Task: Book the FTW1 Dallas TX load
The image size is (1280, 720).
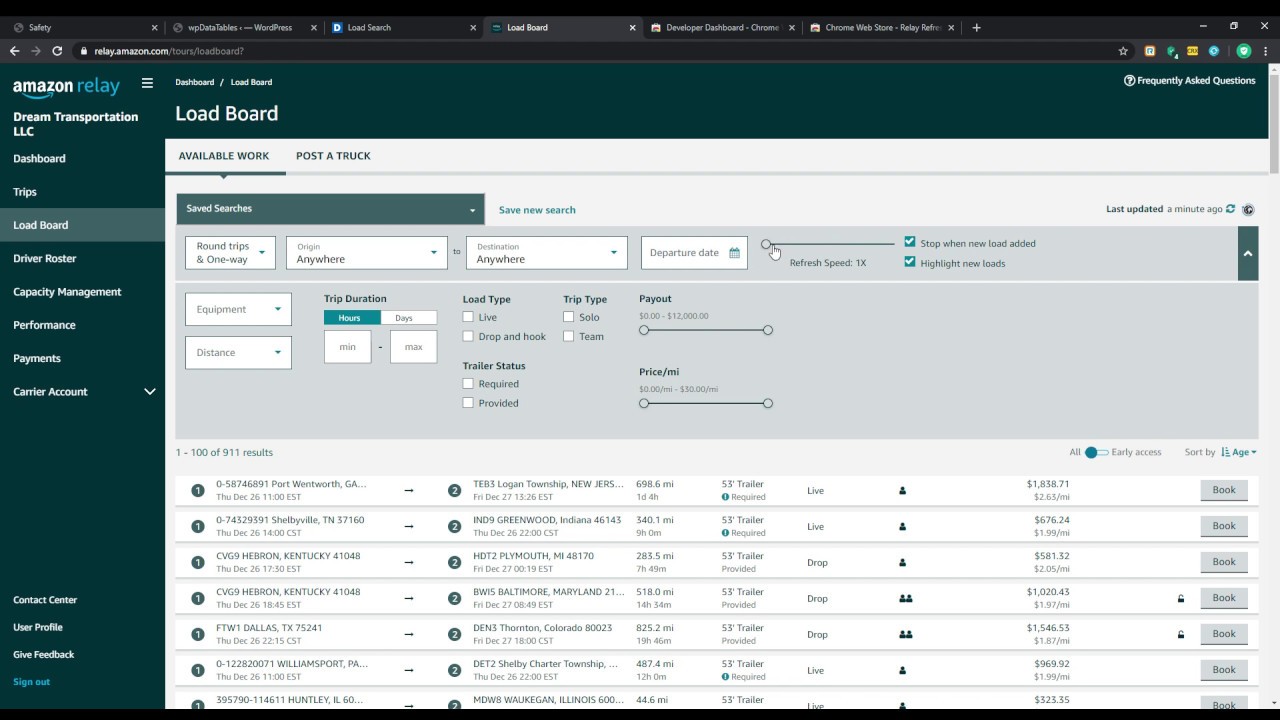Action: coord(1224,634)
